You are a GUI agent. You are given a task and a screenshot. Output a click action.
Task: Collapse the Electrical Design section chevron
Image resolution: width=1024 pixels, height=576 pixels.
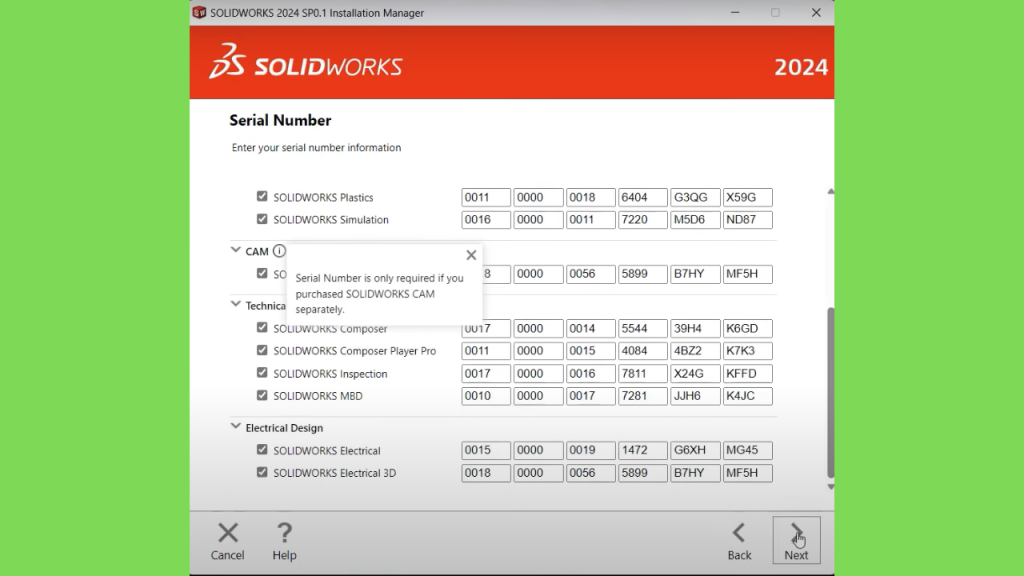(x=236, y=426)
